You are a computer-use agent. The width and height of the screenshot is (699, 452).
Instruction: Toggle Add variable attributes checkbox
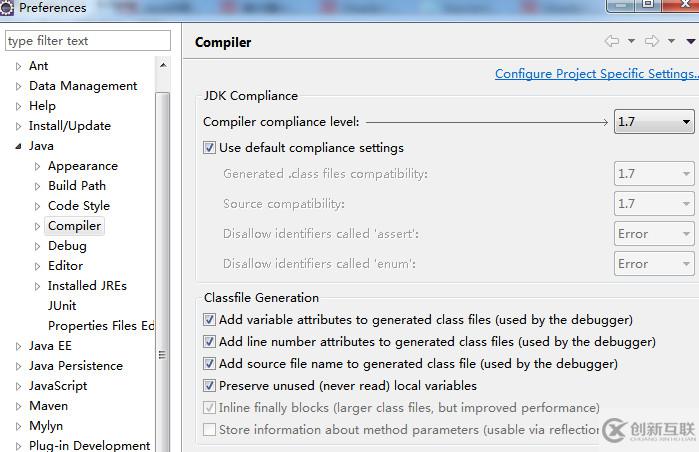tap(209, 320)
